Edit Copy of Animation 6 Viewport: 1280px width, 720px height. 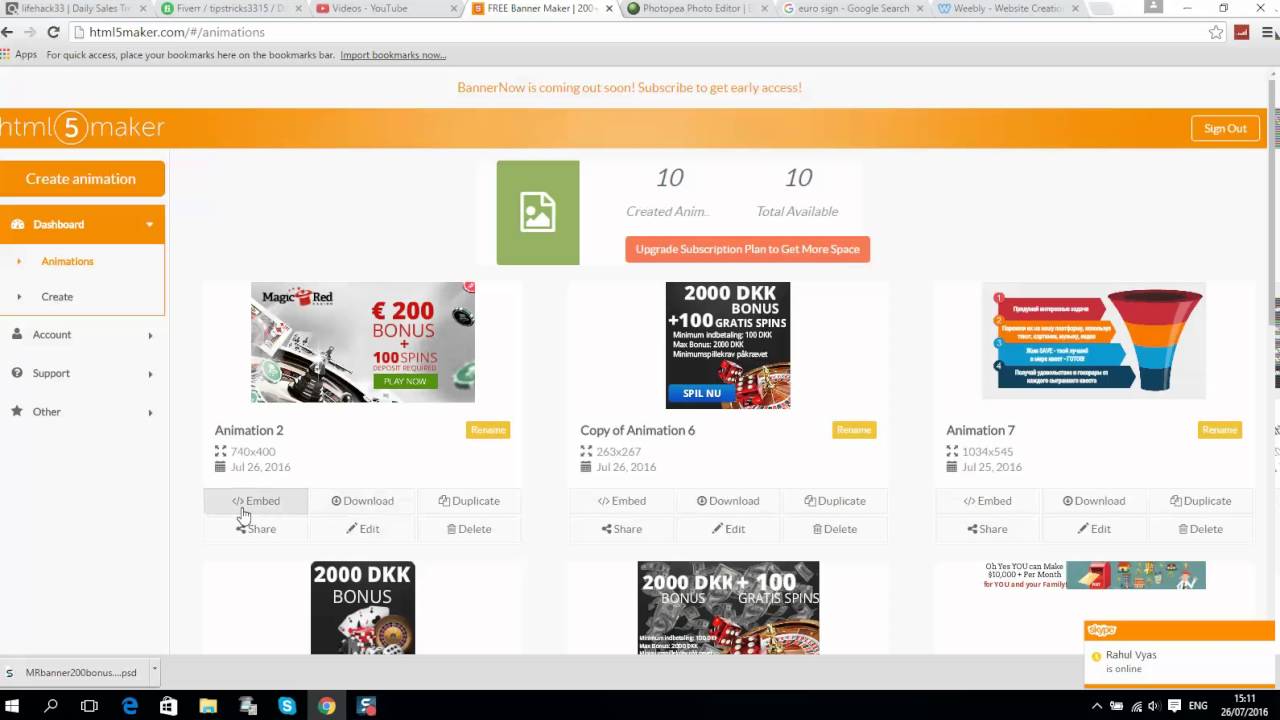pyautogui.click(x=728, y=529)
